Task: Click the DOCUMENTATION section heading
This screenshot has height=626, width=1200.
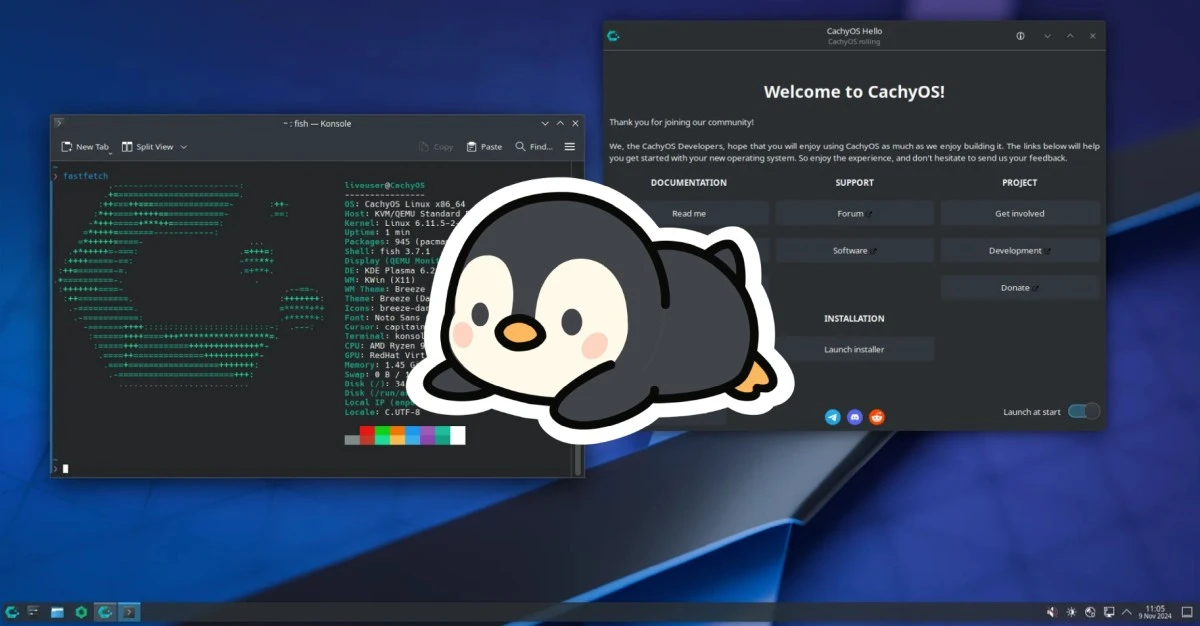Action: [x=689, y=183]
